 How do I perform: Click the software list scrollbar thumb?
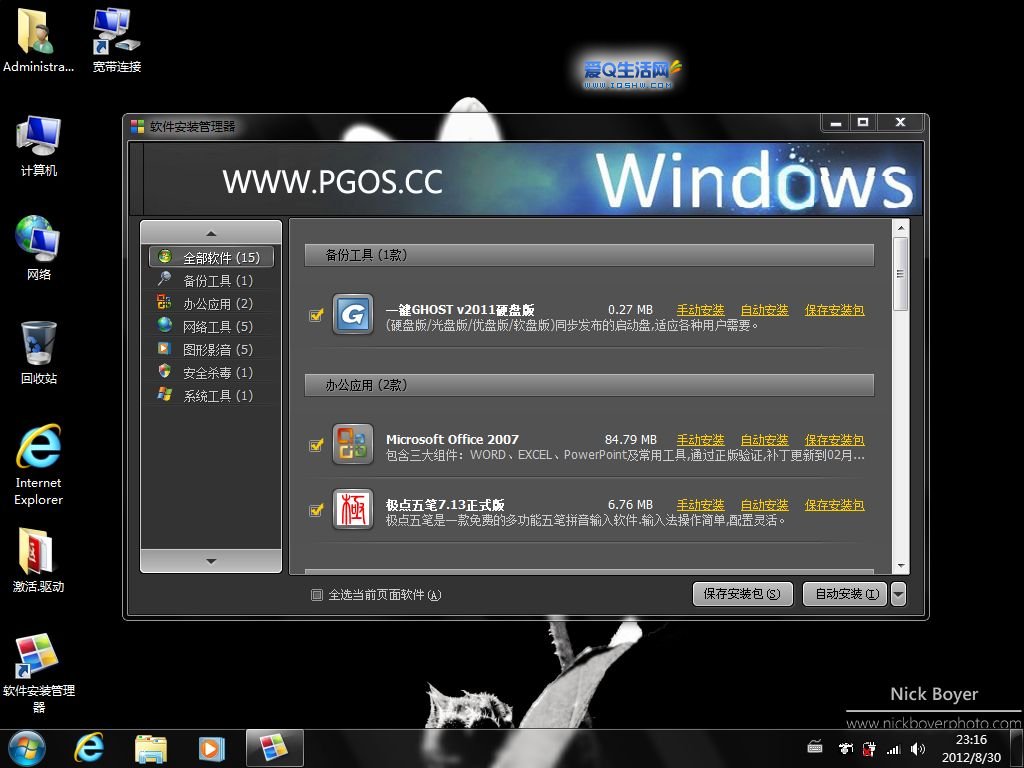[901, 274]
